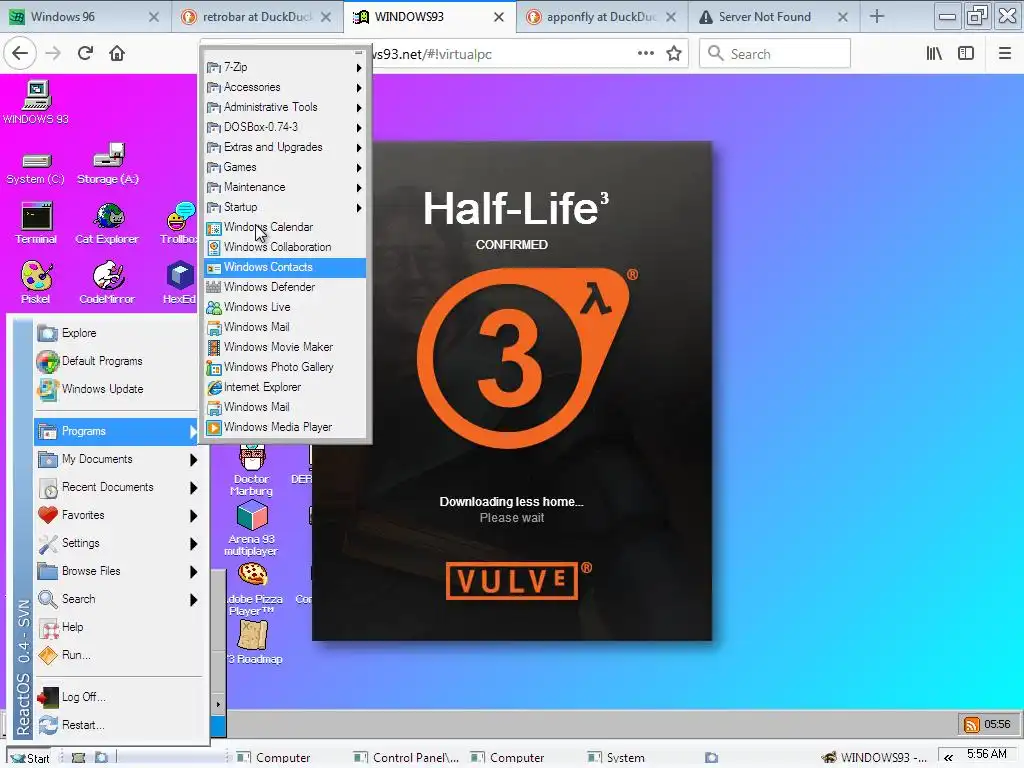The image size is (1024, 768).
Task: Open the HexEd cube icon
Action: click(180, 282)
